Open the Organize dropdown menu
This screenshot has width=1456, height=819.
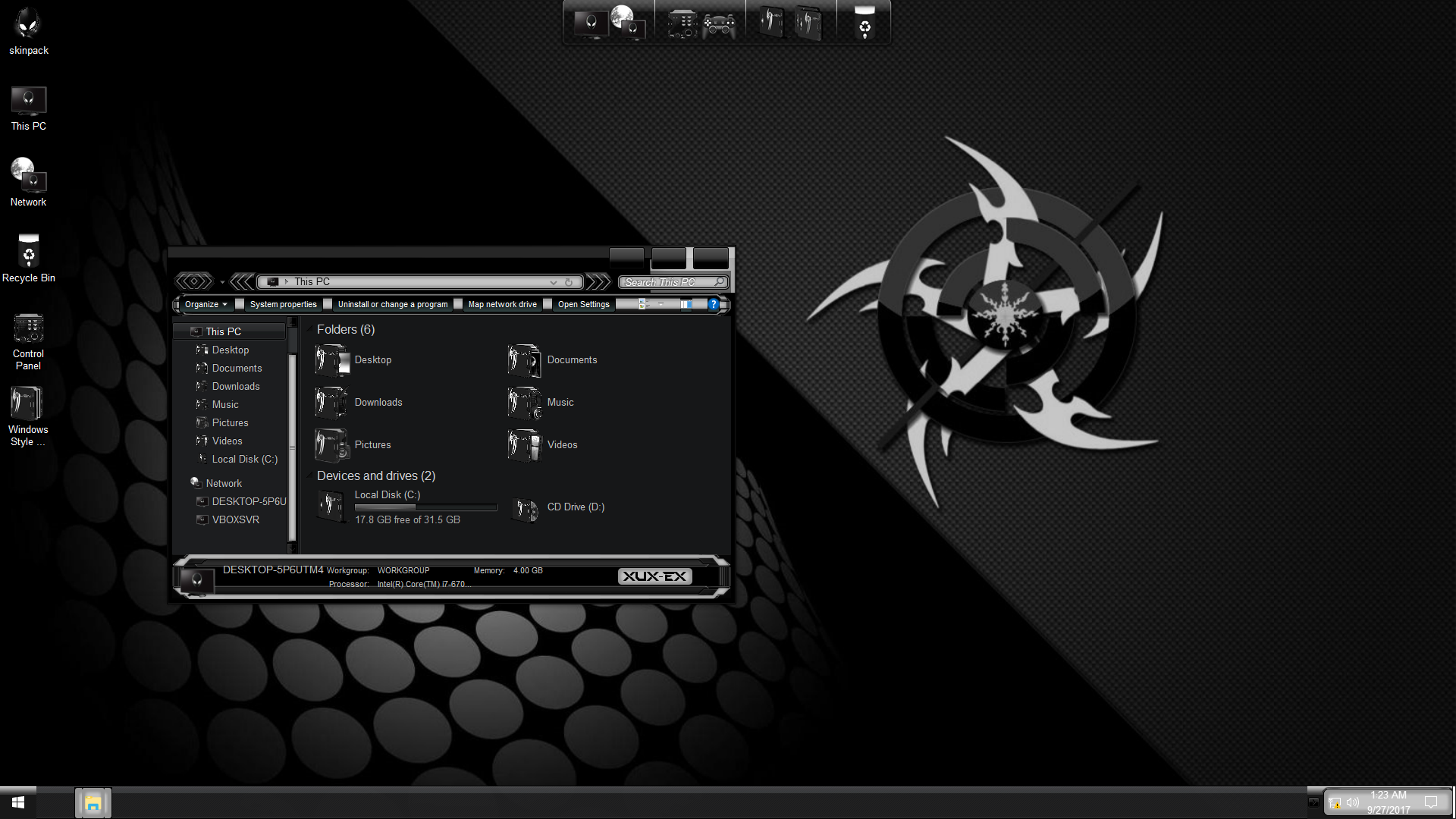click(x=206, y=304)
